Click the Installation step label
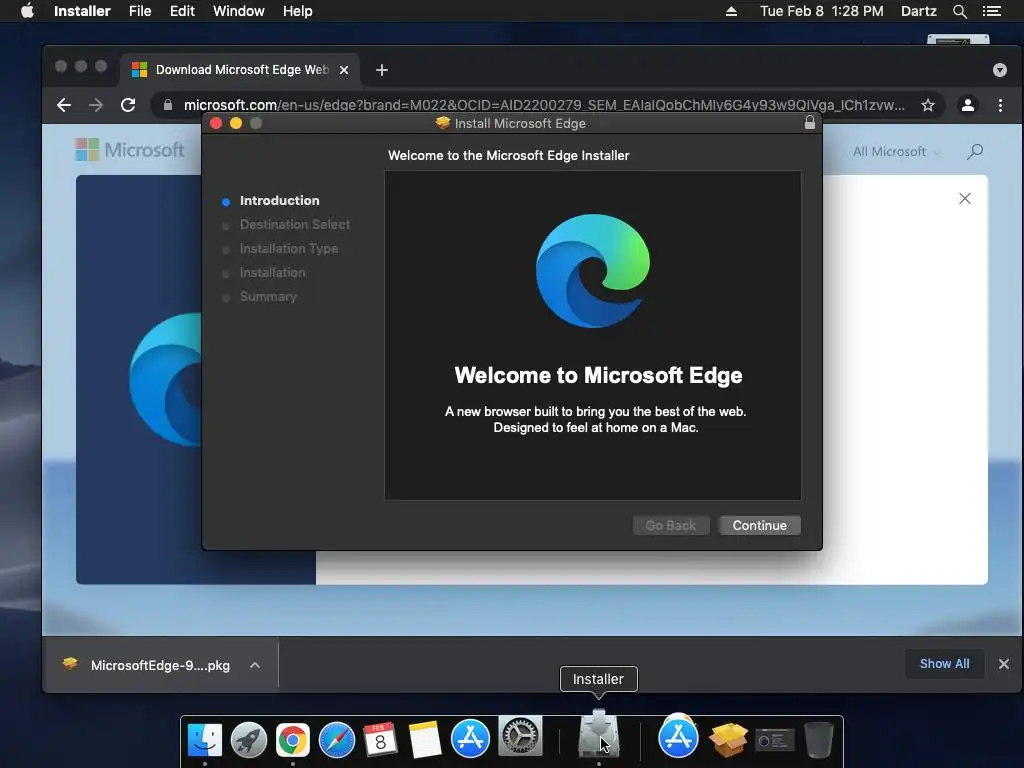The height and width of the screenshot is (768, 1024). click(x=272, y=272)
